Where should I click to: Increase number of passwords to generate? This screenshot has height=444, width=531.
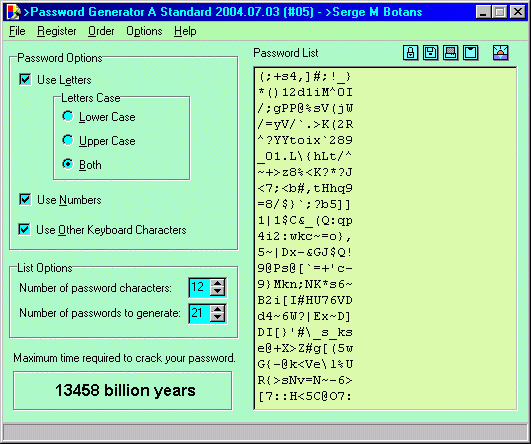(x=217, y=309)
